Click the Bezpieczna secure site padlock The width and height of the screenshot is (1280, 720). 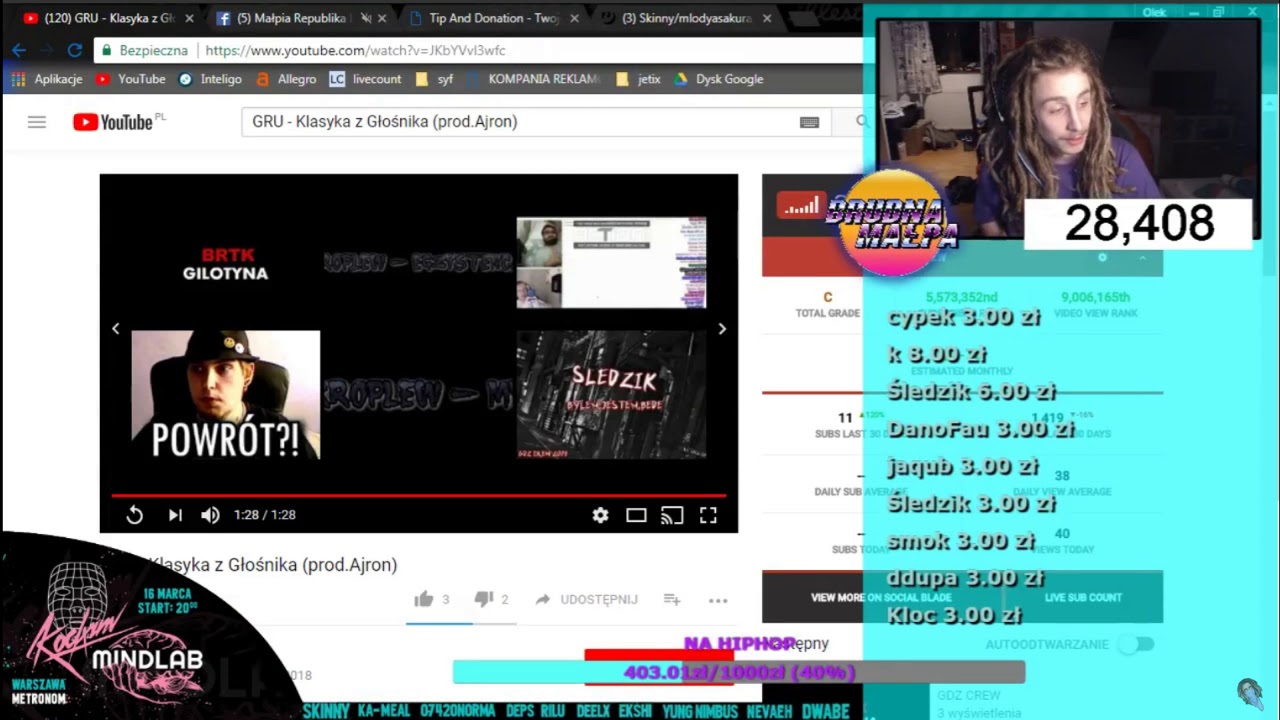(x=106, y=50)
